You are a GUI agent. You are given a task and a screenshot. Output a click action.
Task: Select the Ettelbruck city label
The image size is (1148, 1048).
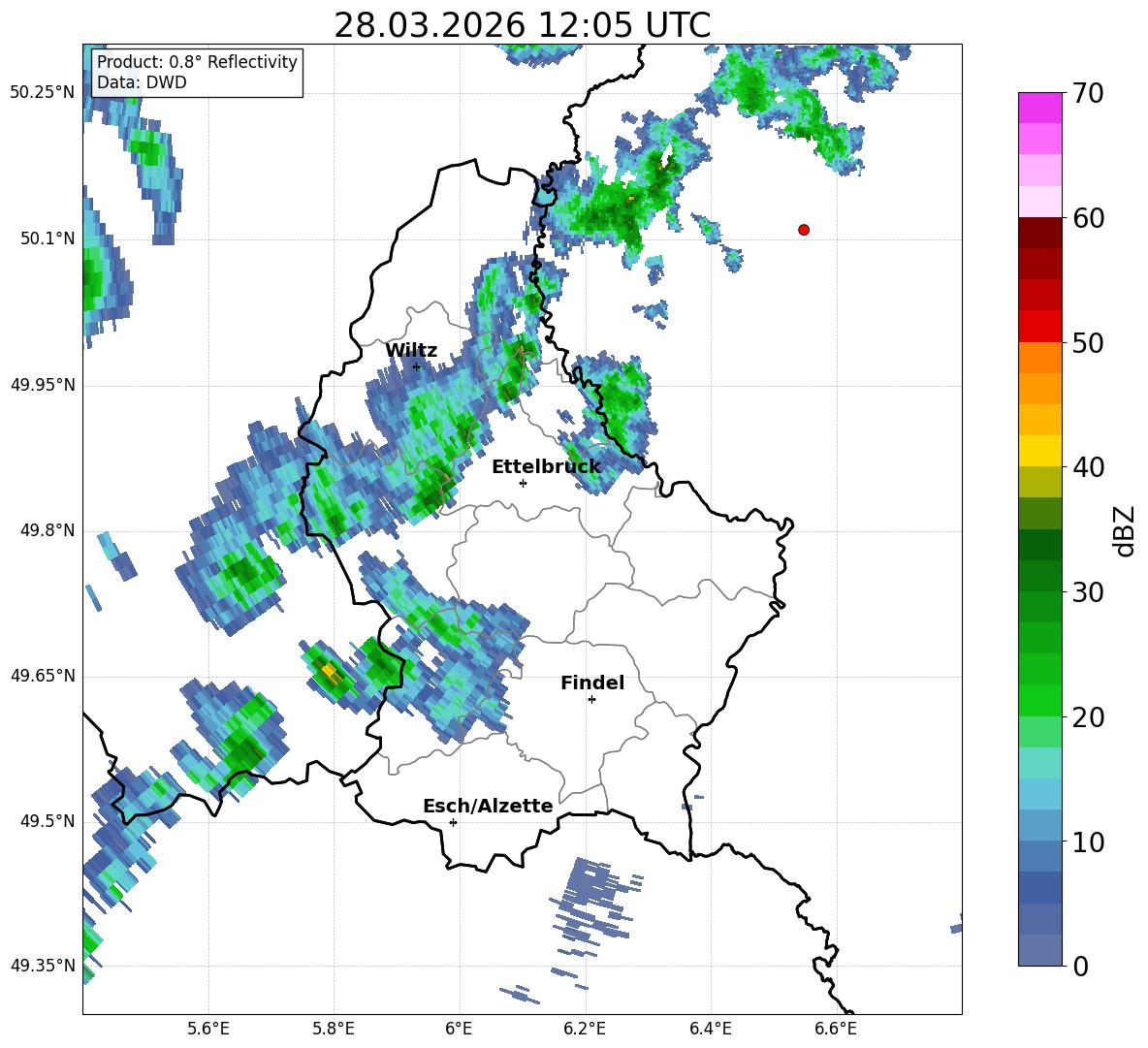546,466
